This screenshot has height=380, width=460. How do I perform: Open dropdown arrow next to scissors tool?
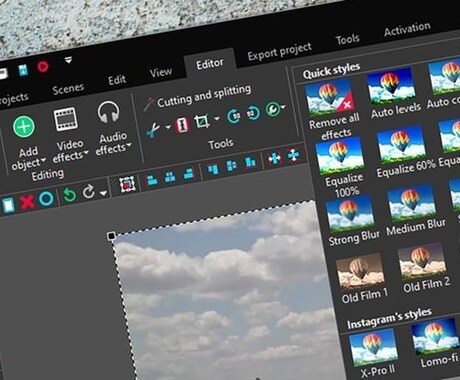[x=168, y=127]
